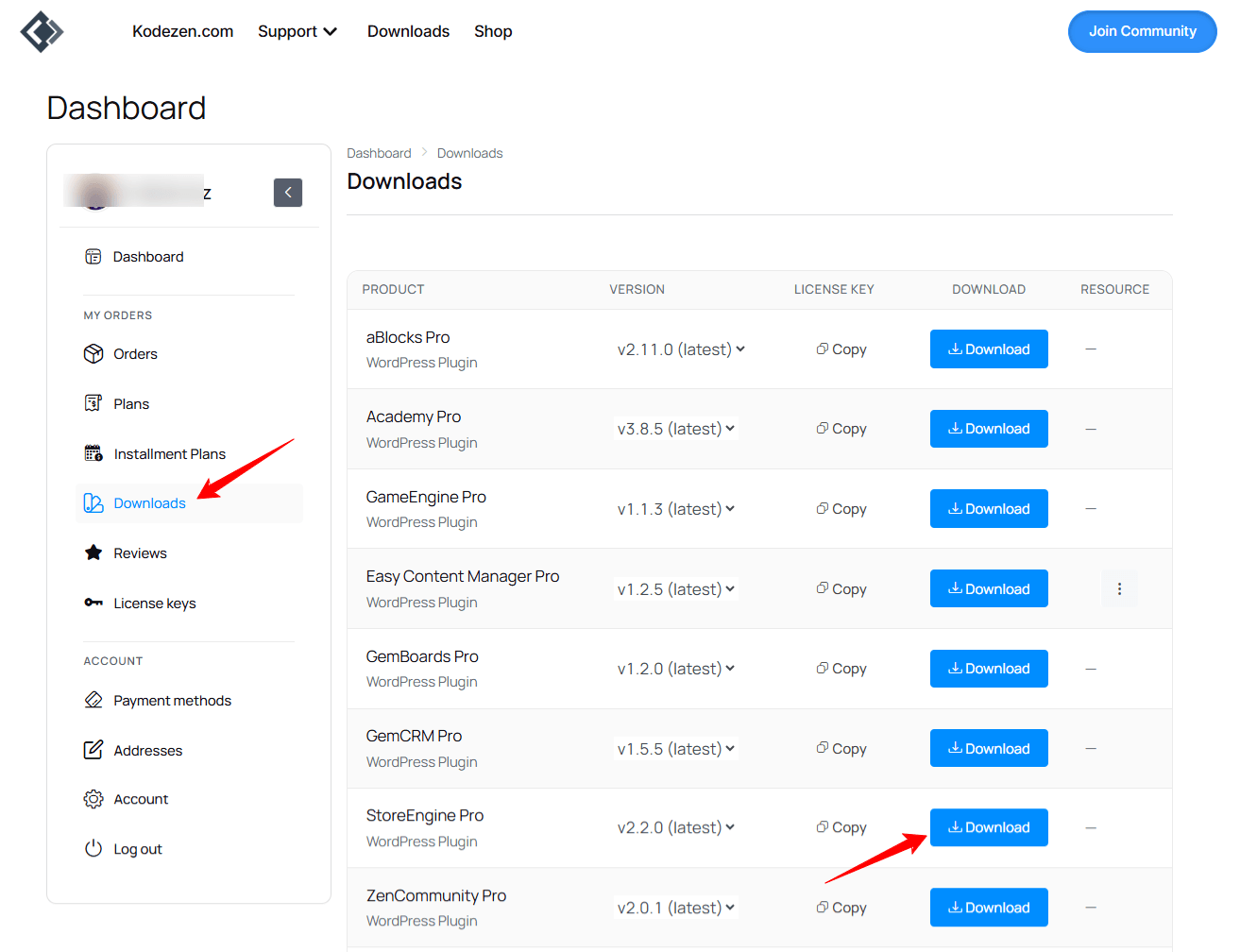Copy license key for GemBoards Pro

pyautogui.click(x=841, y=669)
